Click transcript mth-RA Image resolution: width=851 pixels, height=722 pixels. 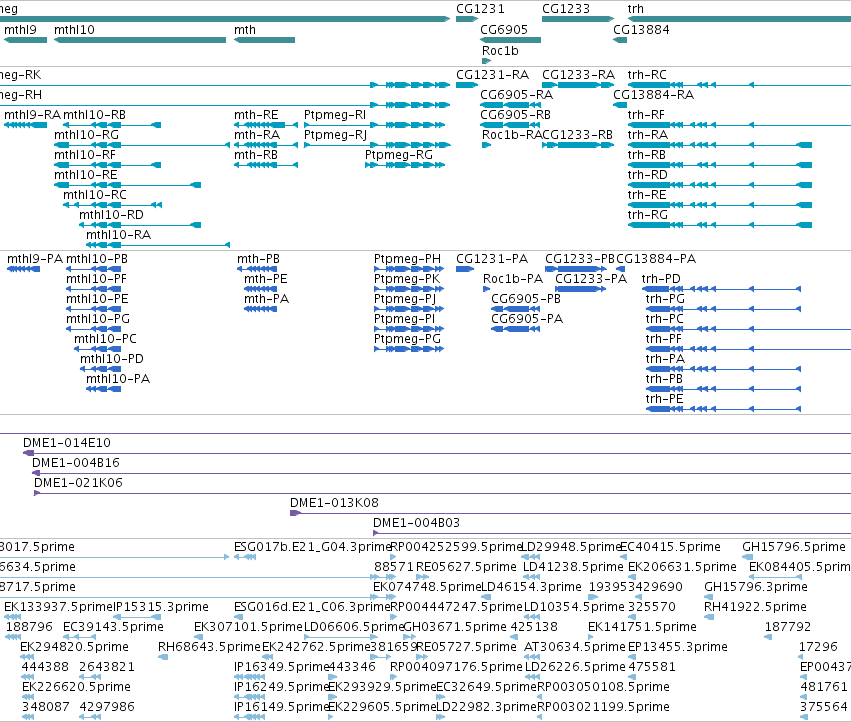[257, 135]
